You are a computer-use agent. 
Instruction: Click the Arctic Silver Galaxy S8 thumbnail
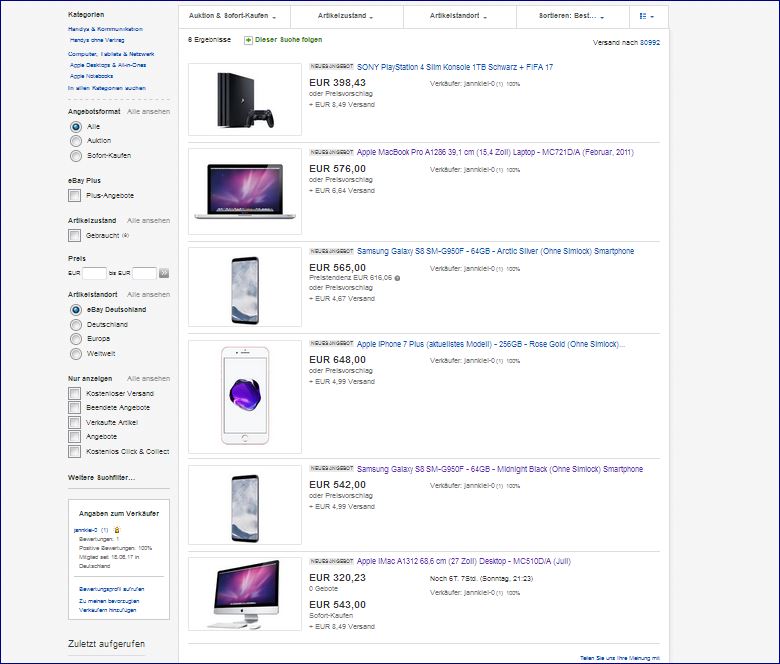click(245, 287)
